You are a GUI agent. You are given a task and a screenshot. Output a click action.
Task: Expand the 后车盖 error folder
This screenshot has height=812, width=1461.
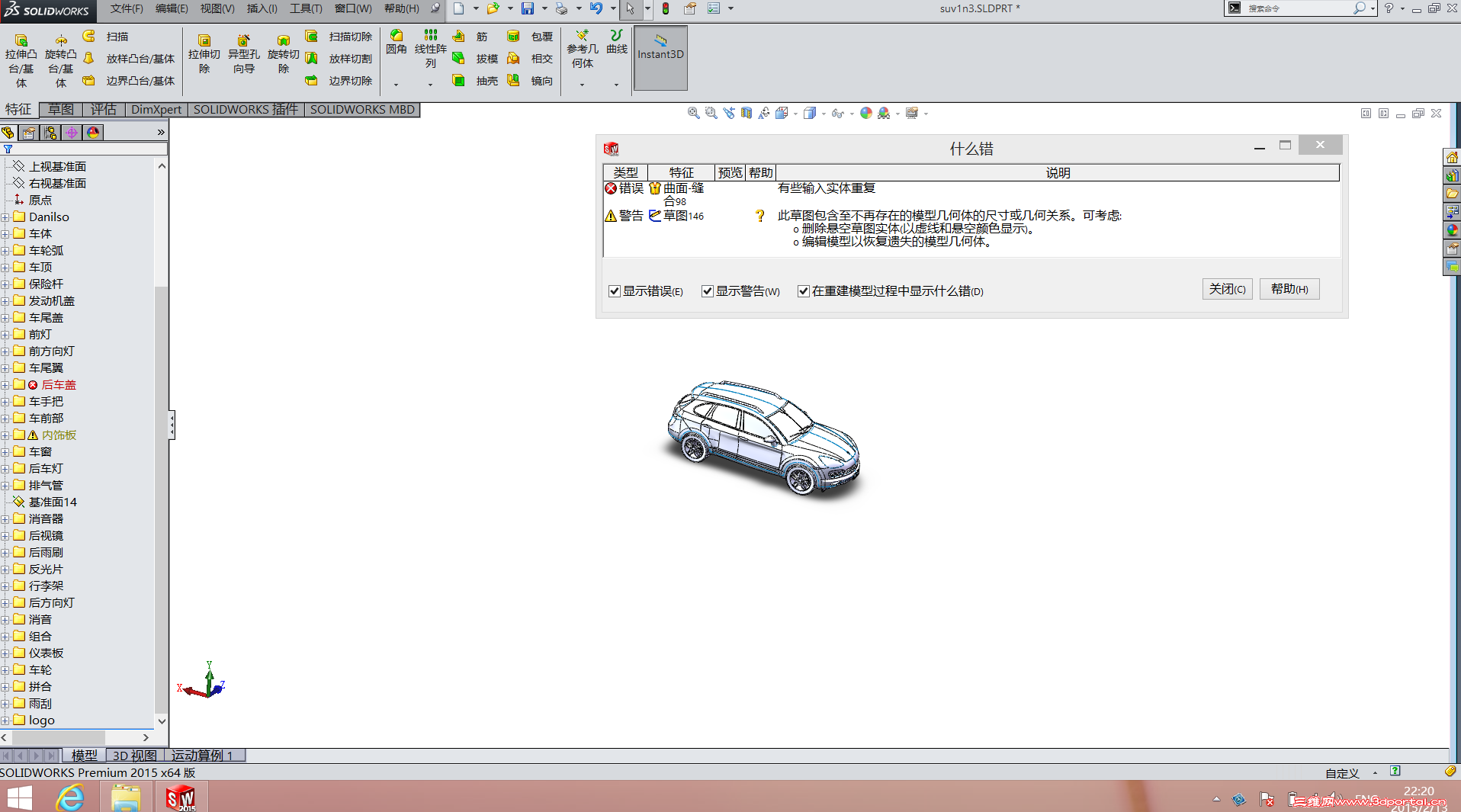[x=5, y=385]
